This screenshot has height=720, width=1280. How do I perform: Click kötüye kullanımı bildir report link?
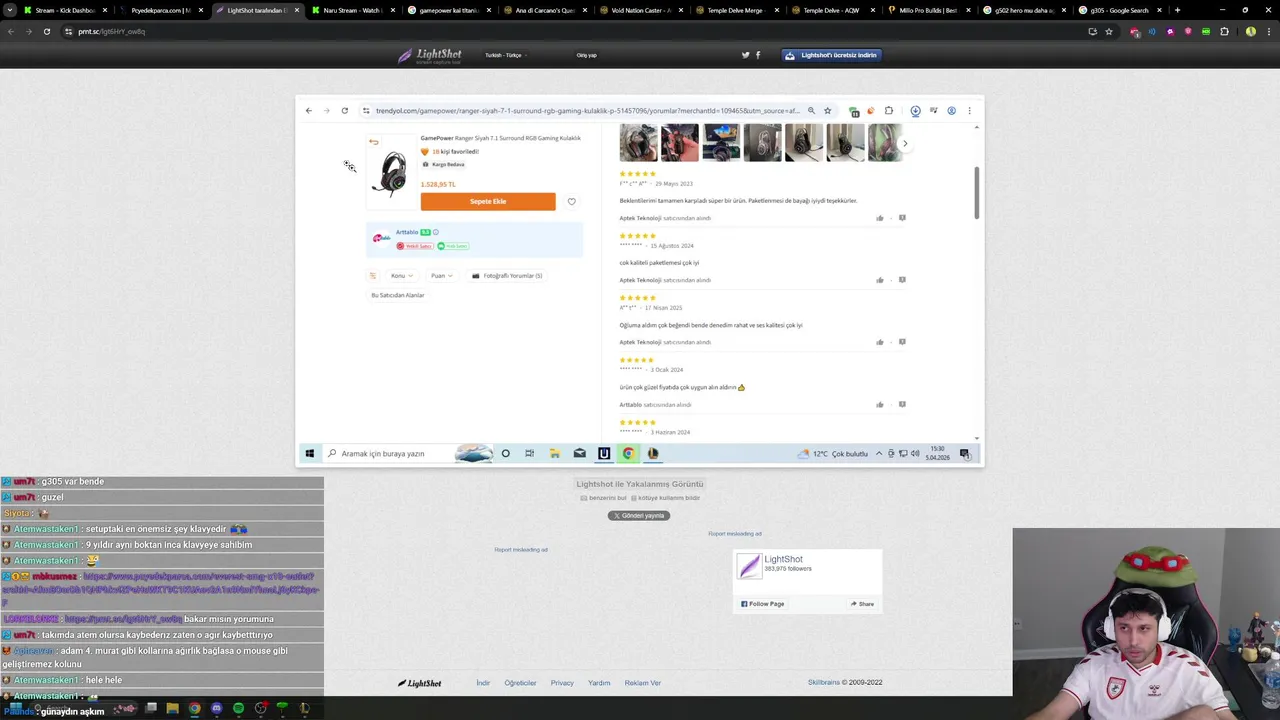coord(665,497)
